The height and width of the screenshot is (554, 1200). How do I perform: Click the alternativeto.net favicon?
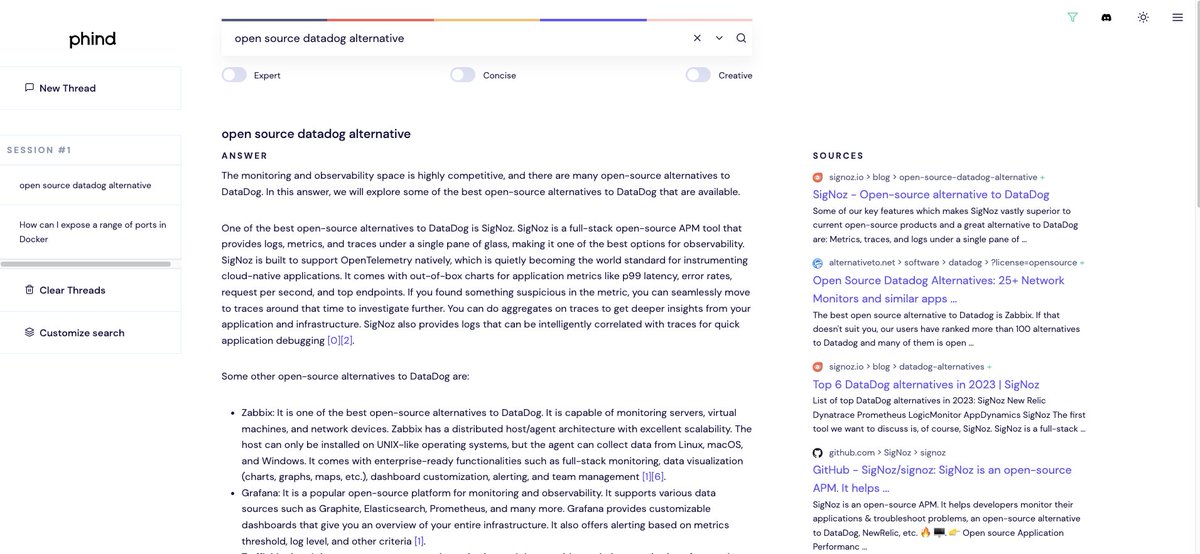pyautogui.click(x=818, y=263)
